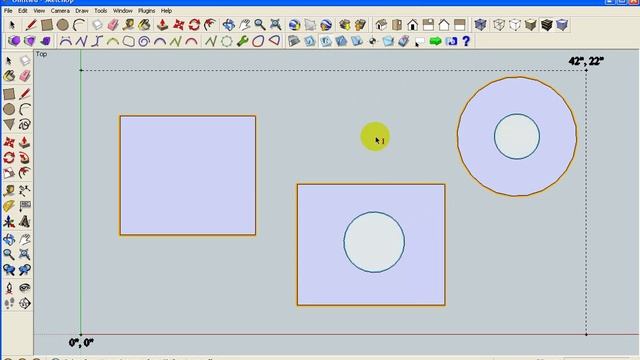Switch to the Iso view

pos(381,25)
